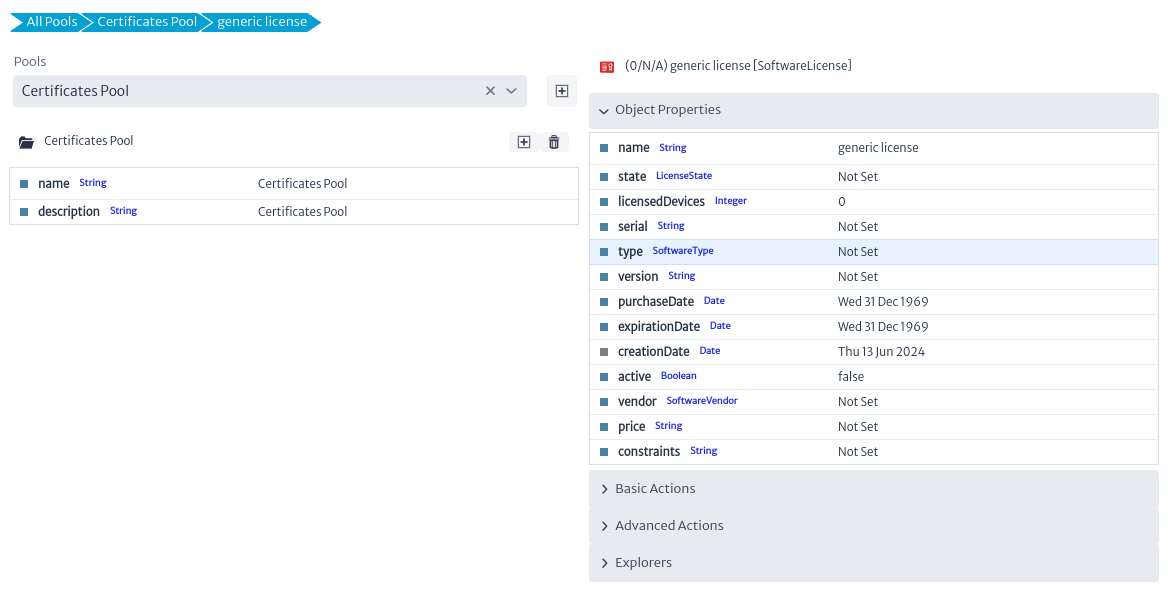Click square icon of pool description row
Screen dimensions: 1168x592
24,211
